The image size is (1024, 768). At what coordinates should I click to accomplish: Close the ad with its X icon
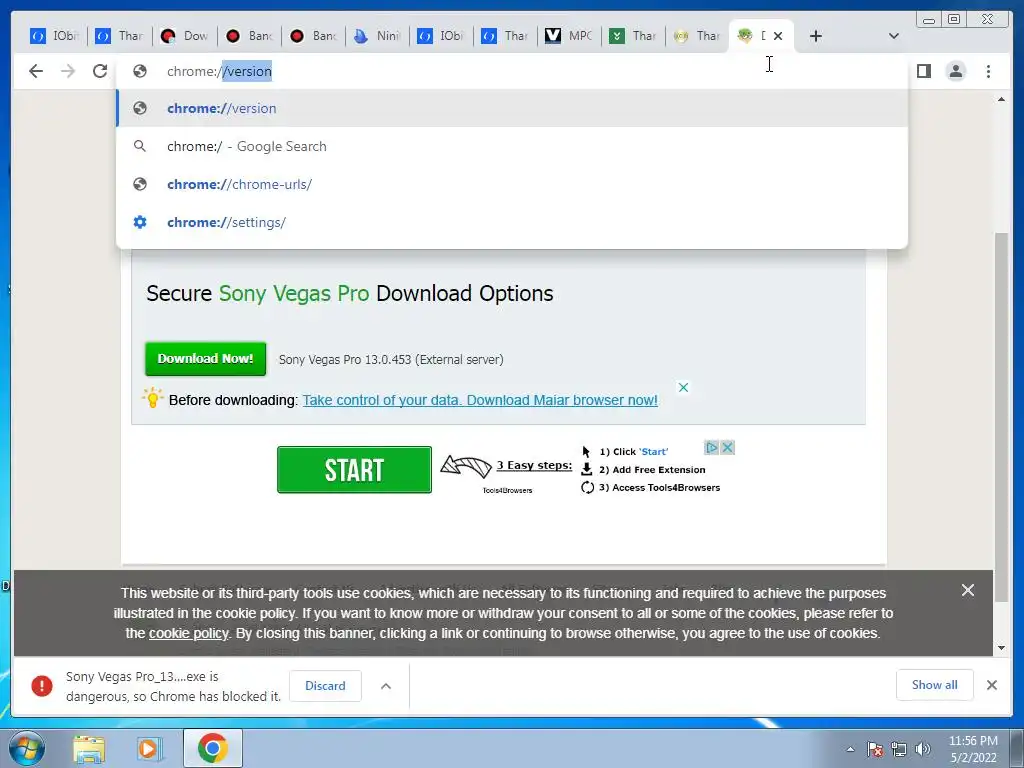click(x=727, y=447)
